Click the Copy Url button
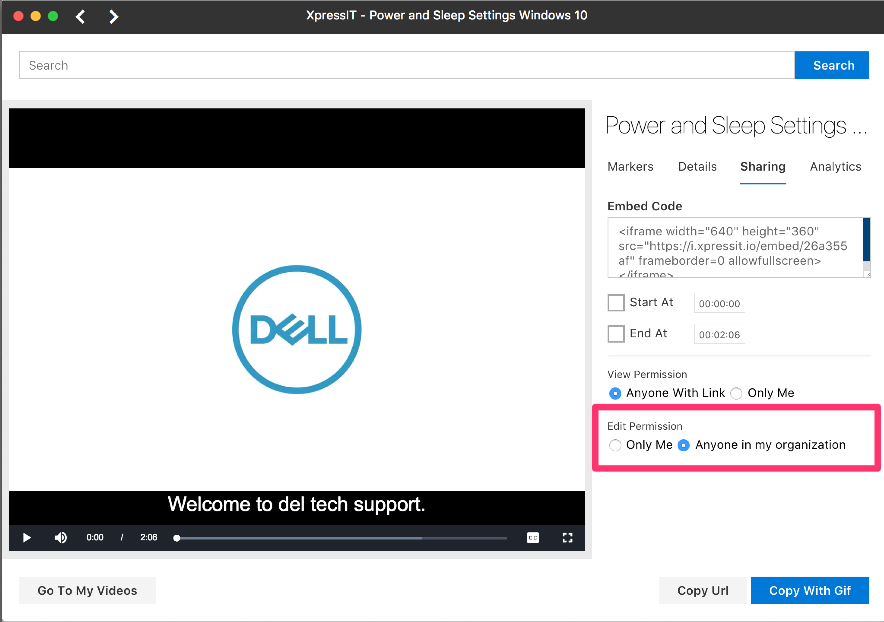 [x=702, y=590]
